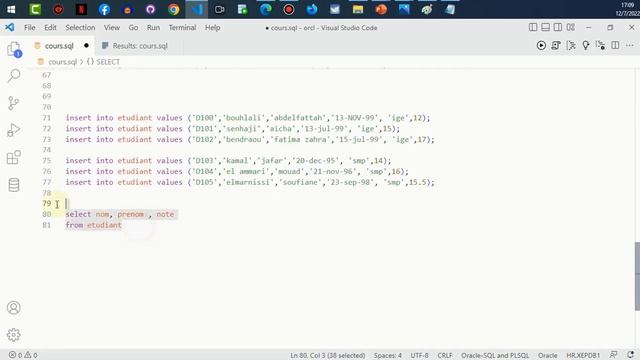The image size is (640, 360).
Task: Switch to the cours.sql tab
Action: [59, 46]
